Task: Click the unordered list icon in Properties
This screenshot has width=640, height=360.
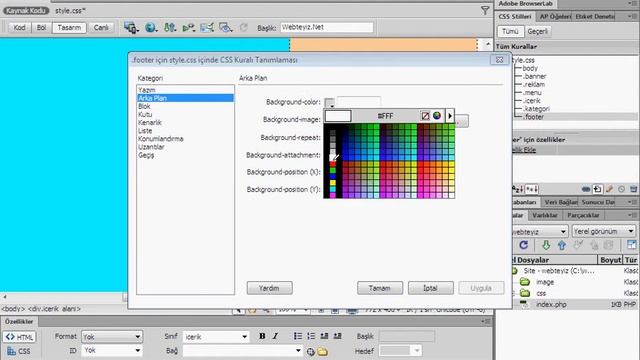Action: [x=298, y=336]
